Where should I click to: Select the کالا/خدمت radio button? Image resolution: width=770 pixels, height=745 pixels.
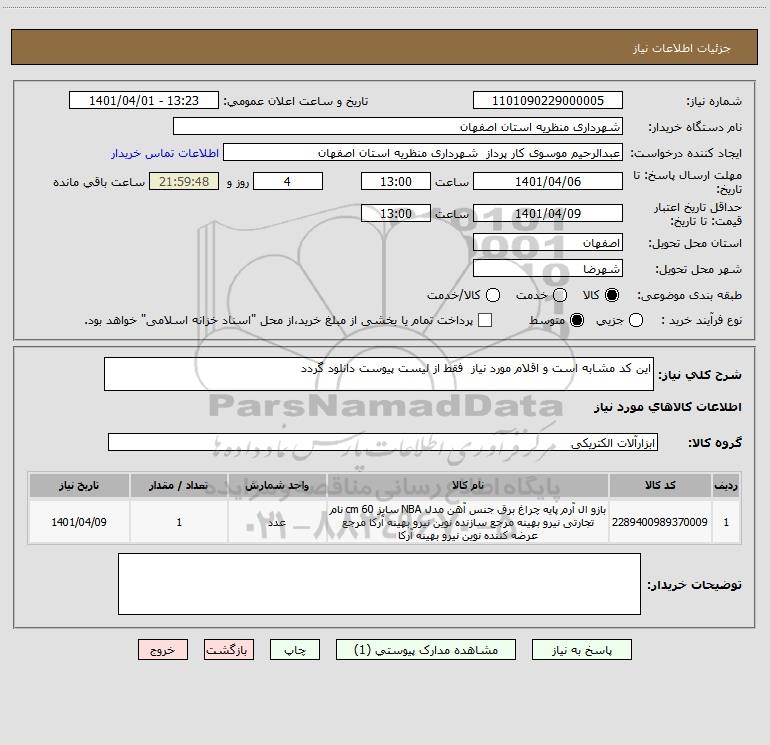click(493, 295)
